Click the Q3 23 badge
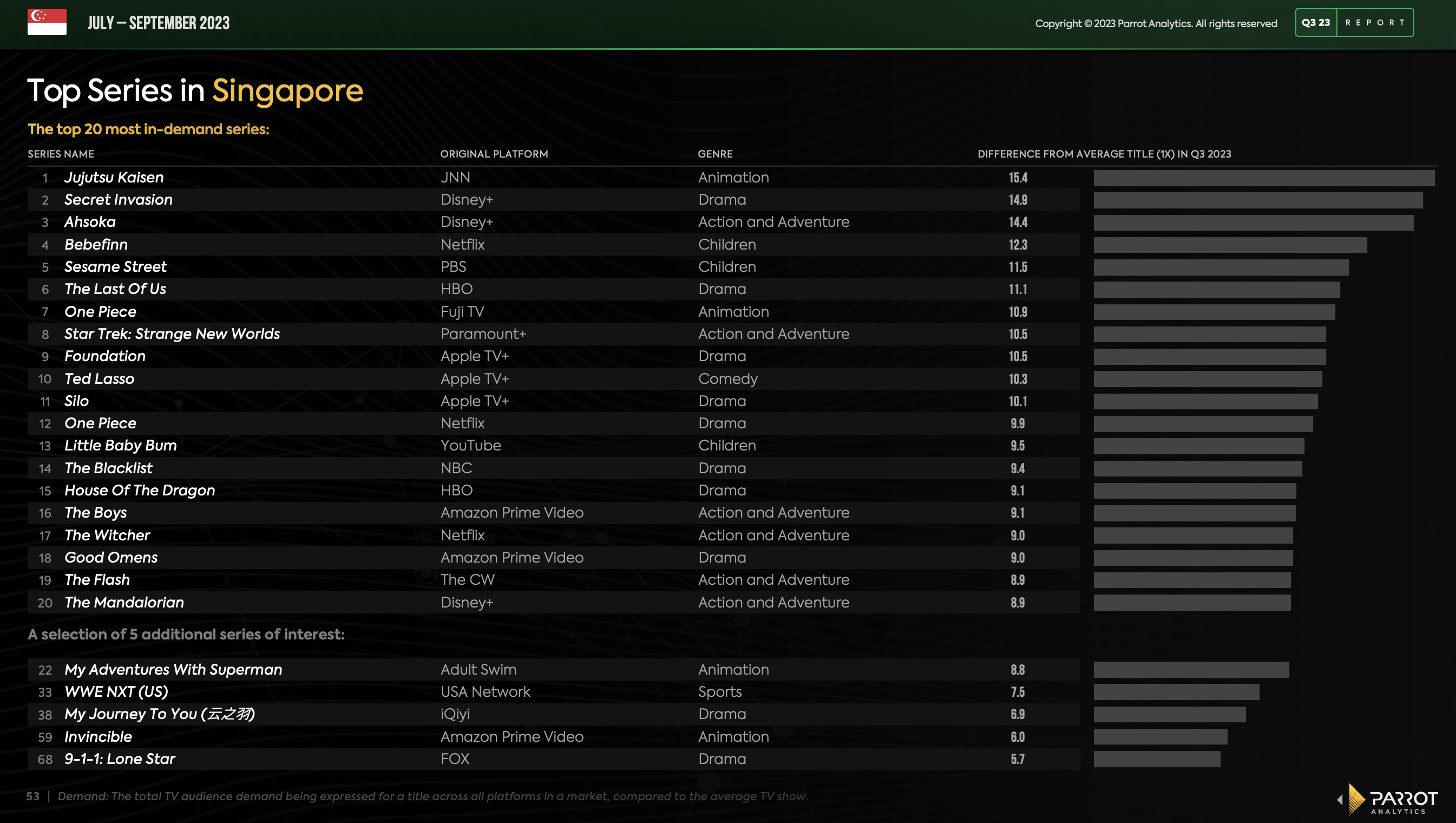Screen dimensions: 1456x823 click(1316, 23)
